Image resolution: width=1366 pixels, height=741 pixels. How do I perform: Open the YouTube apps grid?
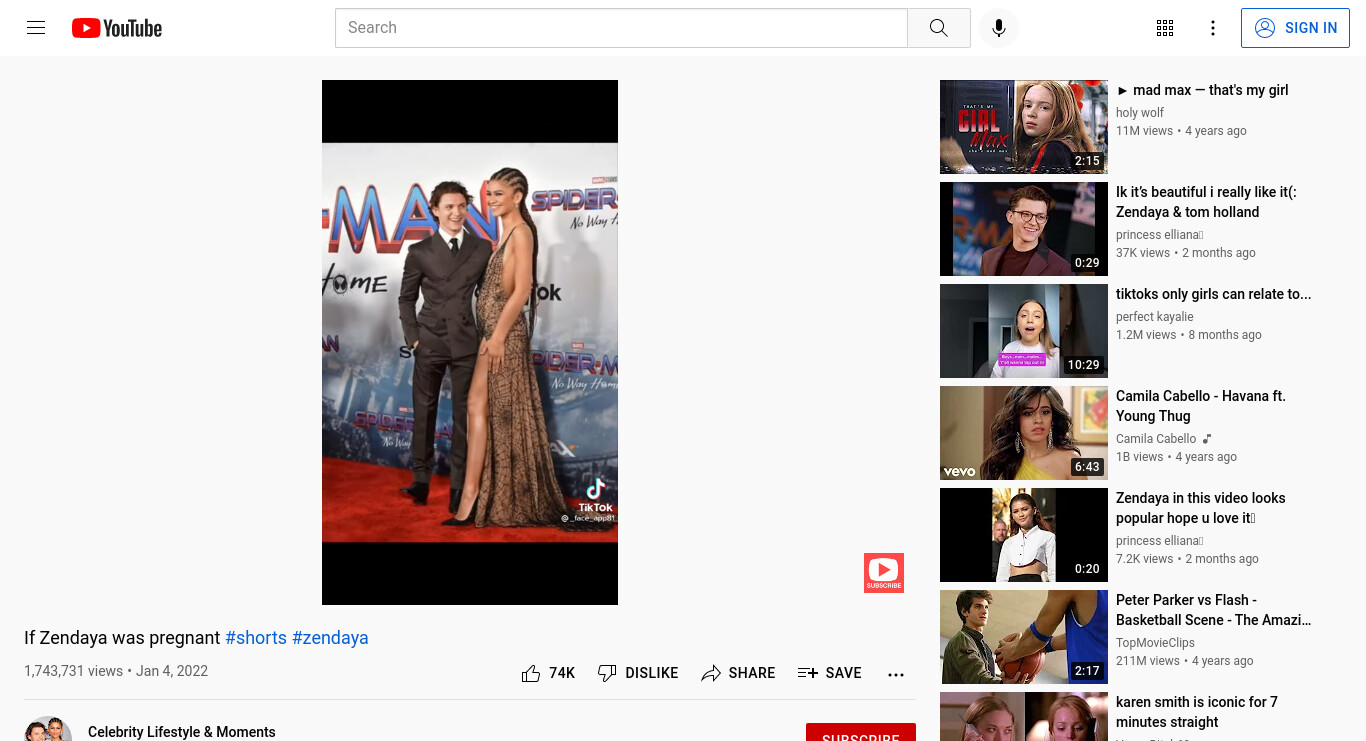[1165, 28]
